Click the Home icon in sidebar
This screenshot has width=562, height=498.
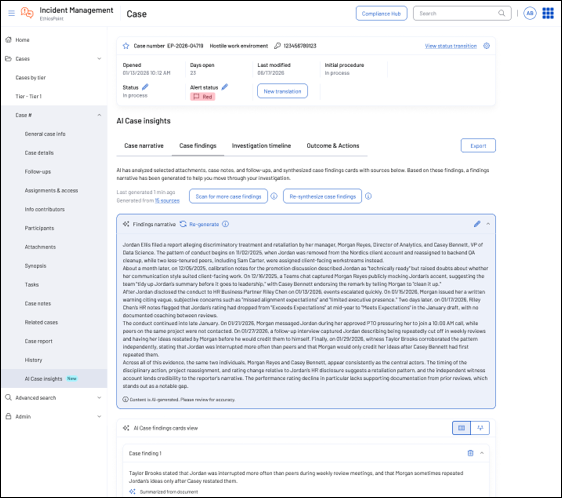coord(9,40)
